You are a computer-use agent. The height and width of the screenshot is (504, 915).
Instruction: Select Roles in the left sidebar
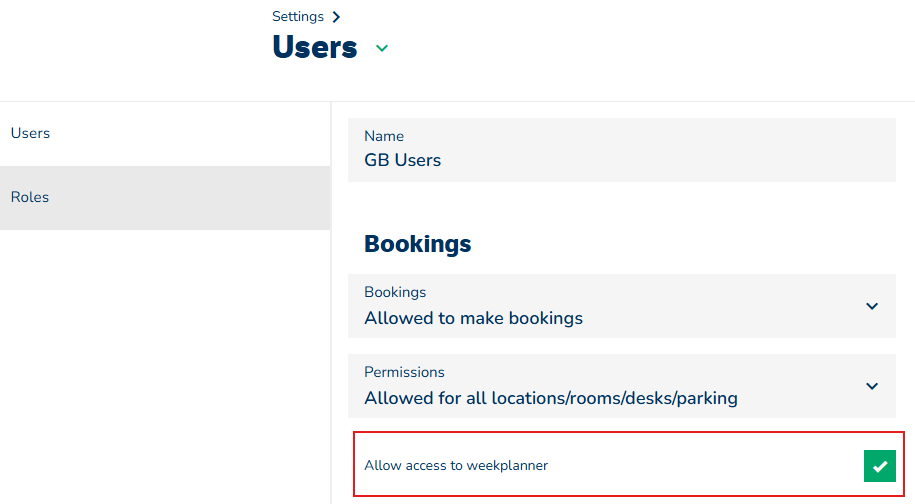click(30, 197)
